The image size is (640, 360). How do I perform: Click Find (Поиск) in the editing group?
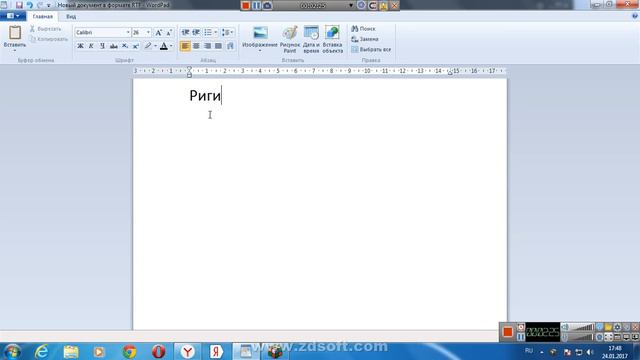363,29
